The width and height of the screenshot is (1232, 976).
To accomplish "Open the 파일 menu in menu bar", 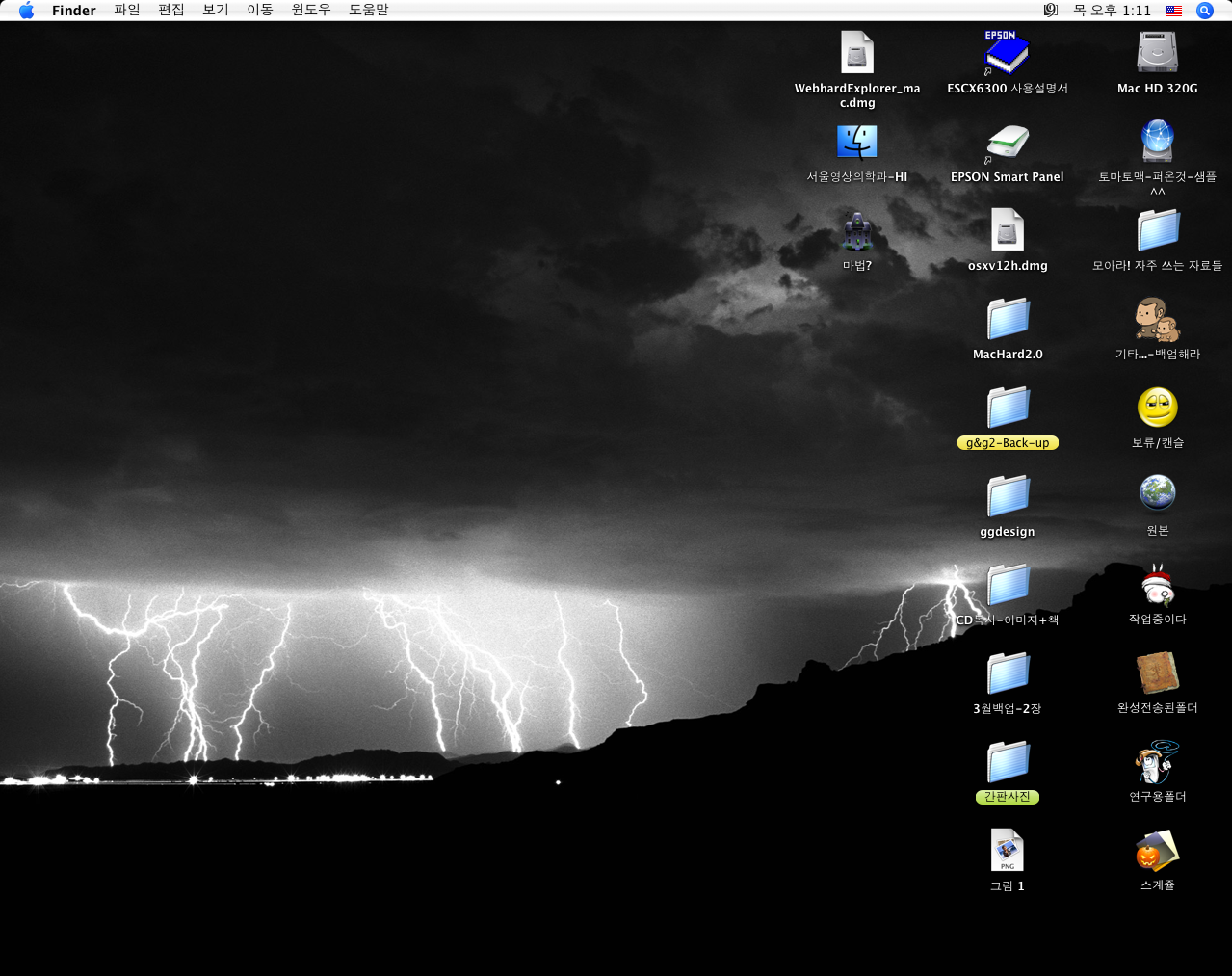I will click(126, 11).
